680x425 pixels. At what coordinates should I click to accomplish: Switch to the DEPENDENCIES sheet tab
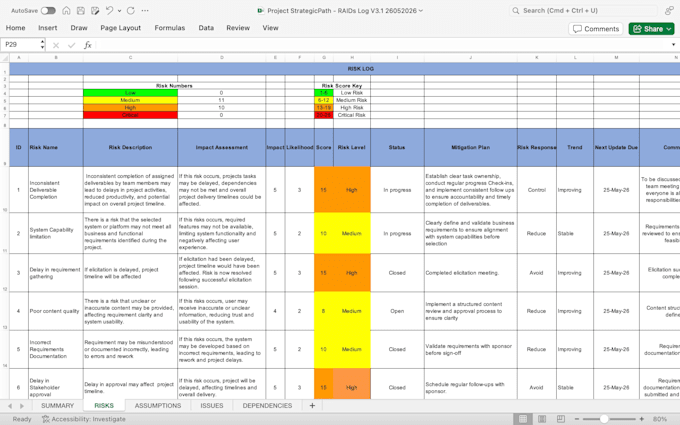click(x=267, y=405)
